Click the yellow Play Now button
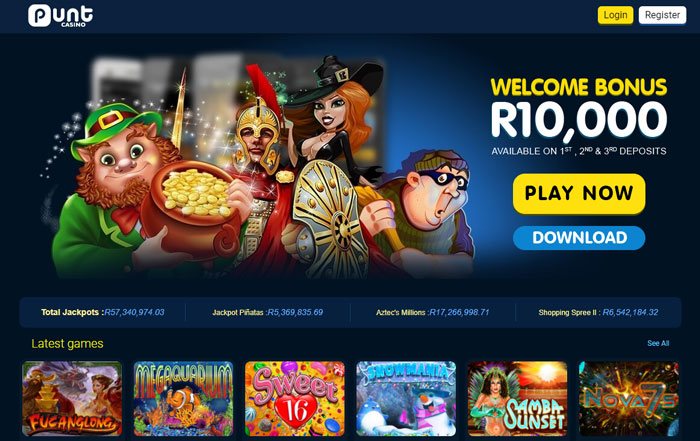Viewport: 700px width, 441px height. (579, 193)
